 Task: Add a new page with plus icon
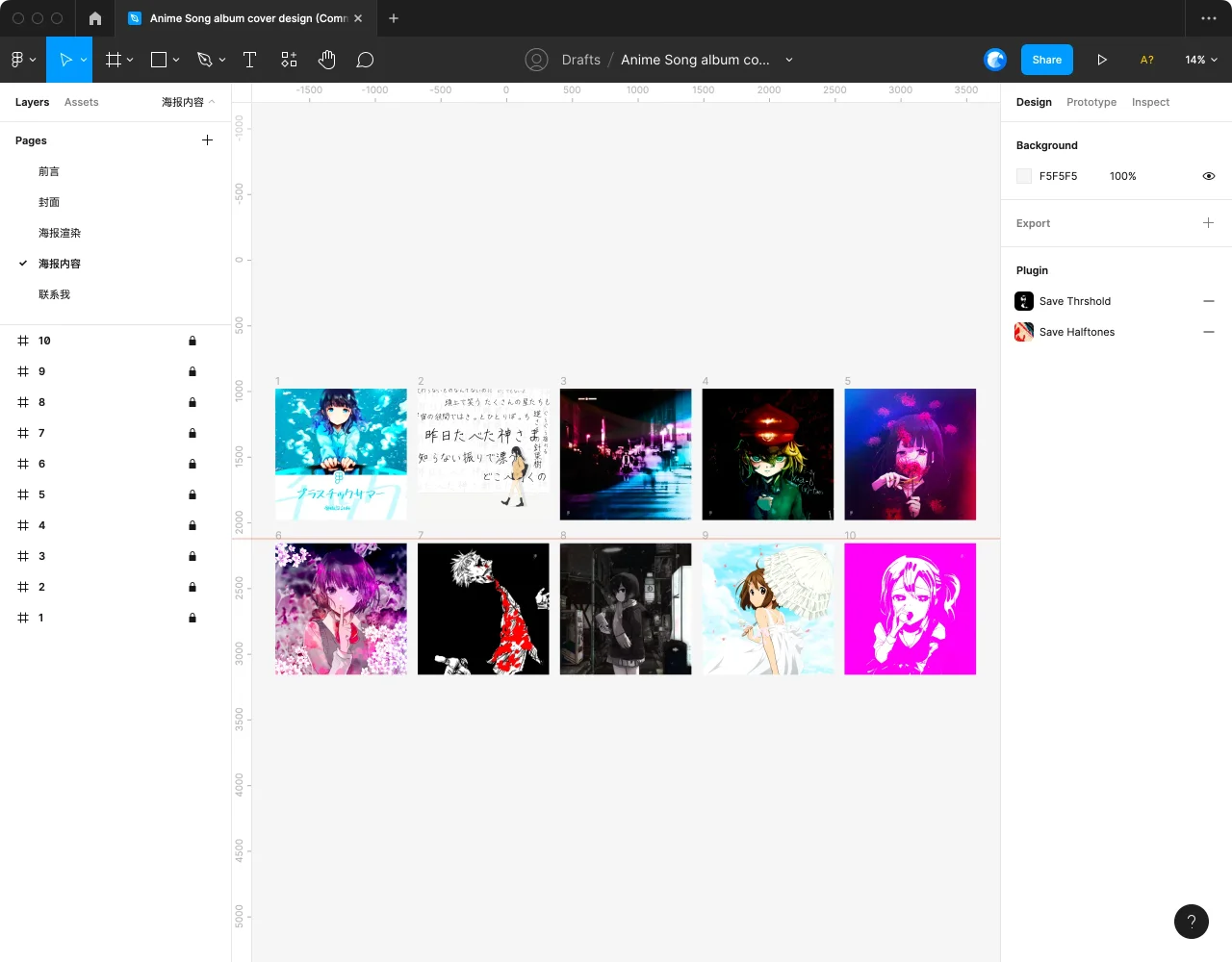pyautogui.click(x=207, y=140)
